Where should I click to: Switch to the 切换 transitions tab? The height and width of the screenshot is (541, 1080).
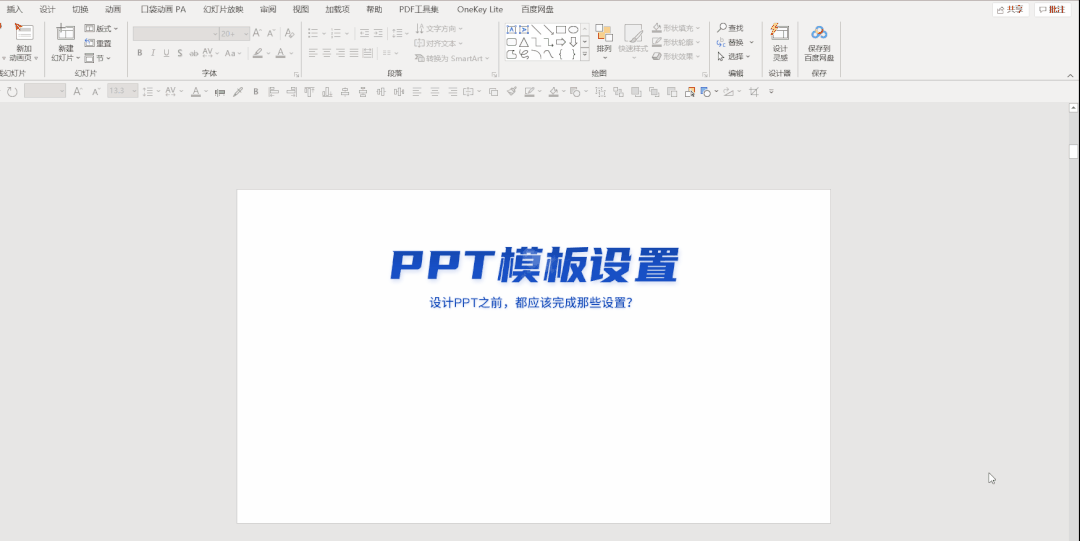pyautogui.click(x=81, y=9)
